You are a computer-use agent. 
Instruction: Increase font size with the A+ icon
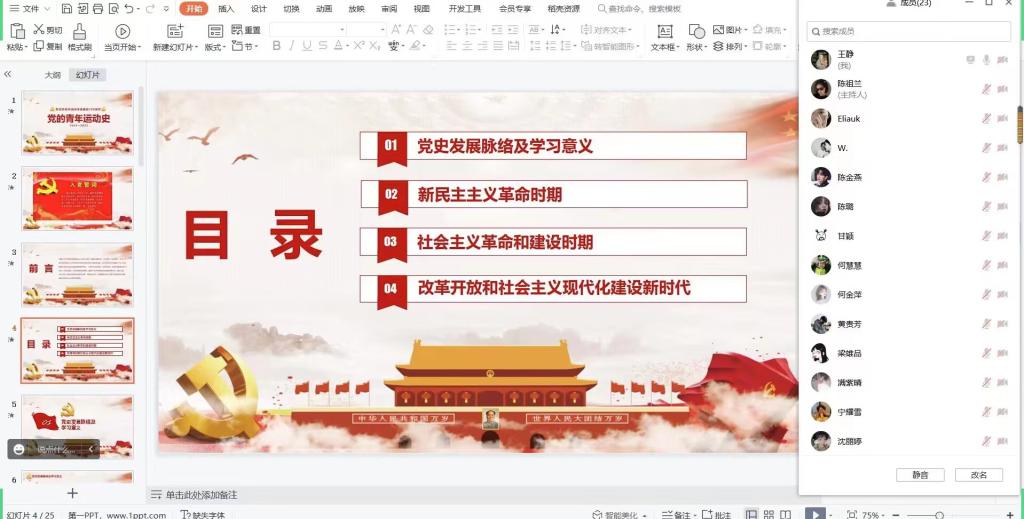396,29
